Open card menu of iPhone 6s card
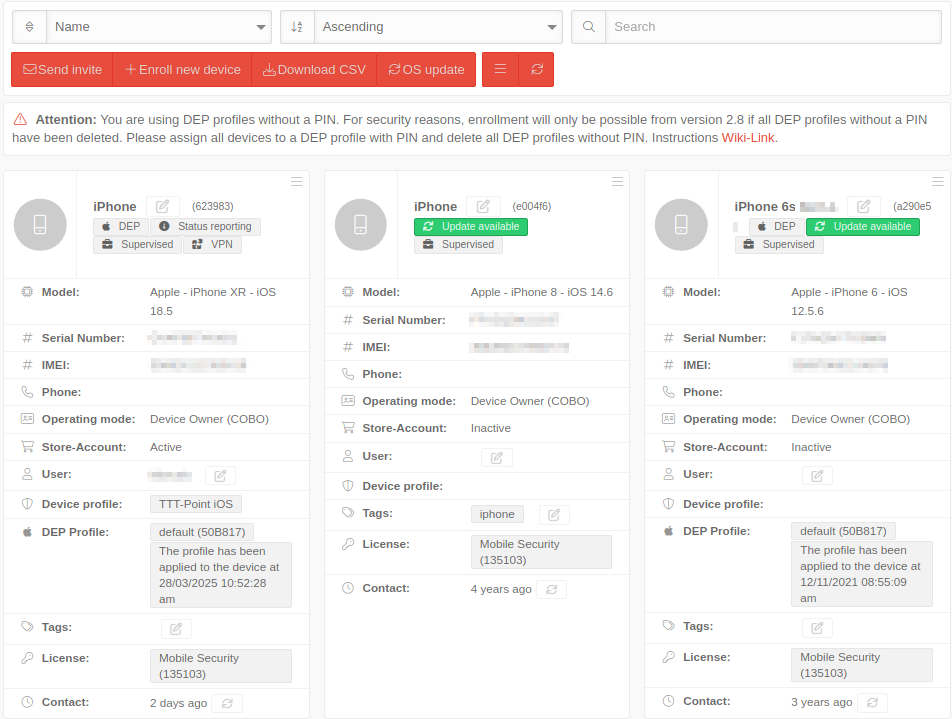The width and height of the screenshot is (952, 719). pyautogui.click(x=937, y=181)
